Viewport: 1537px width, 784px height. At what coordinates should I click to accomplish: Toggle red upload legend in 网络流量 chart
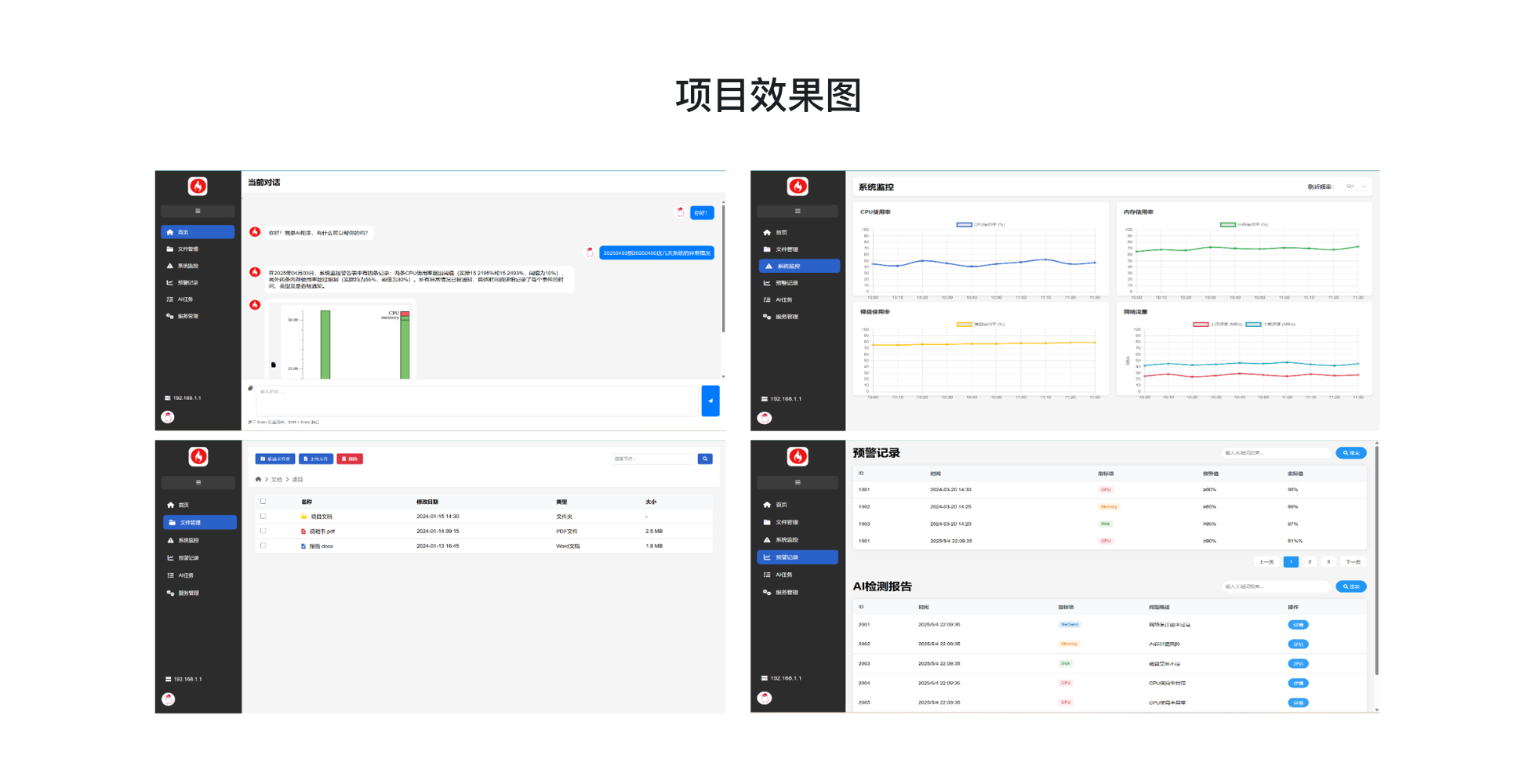[1201, 324]
